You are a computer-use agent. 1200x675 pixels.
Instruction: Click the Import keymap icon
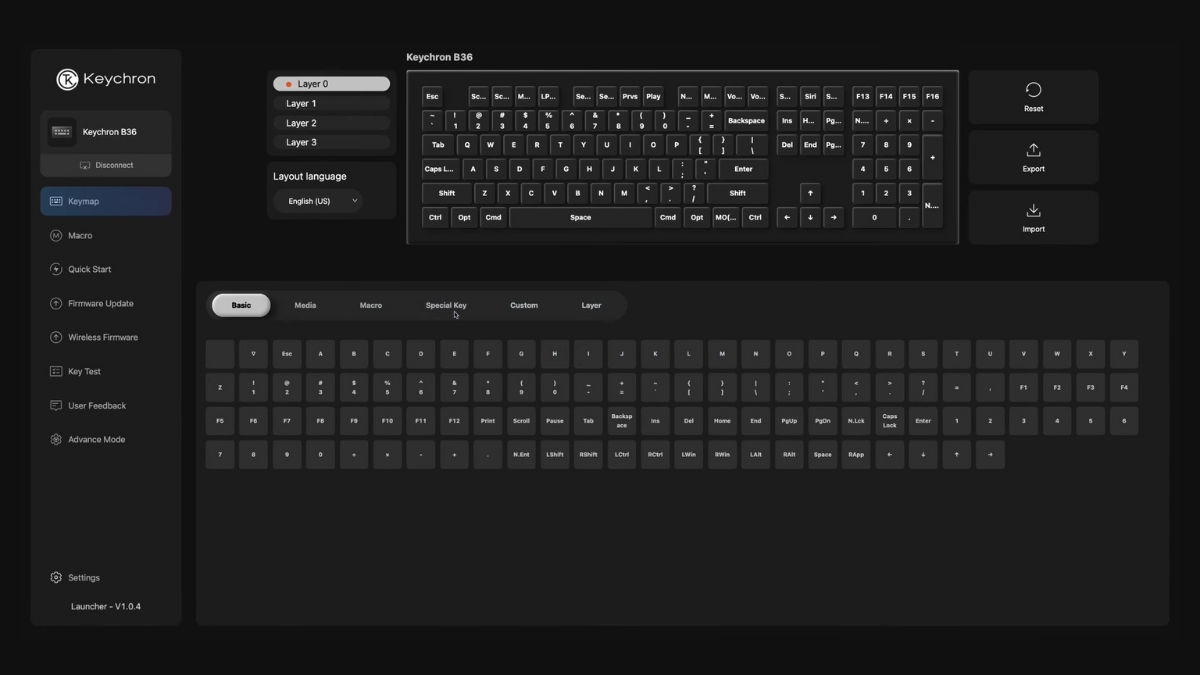pyautogui.click(x=1033, y=210)
